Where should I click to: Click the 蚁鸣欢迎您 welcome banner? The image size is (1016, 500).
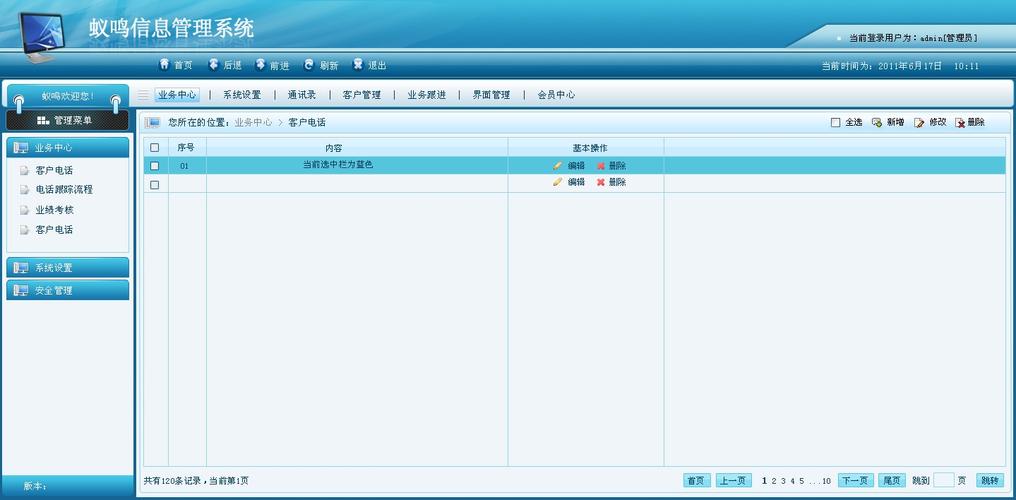pyautogui.click(x=67, y=96)
